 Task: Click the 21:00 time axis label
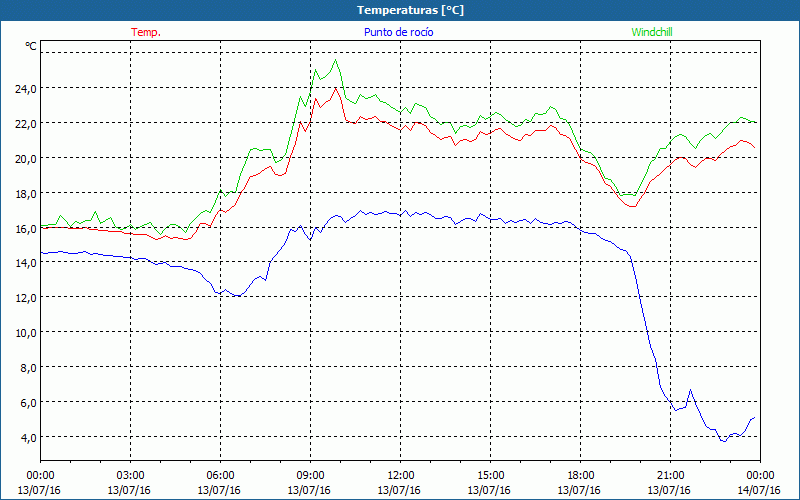pos(670,475)
